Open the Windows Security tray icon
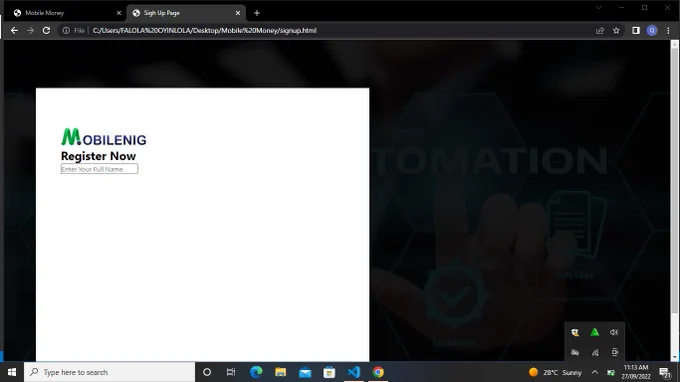 click(x=575, y=333)
